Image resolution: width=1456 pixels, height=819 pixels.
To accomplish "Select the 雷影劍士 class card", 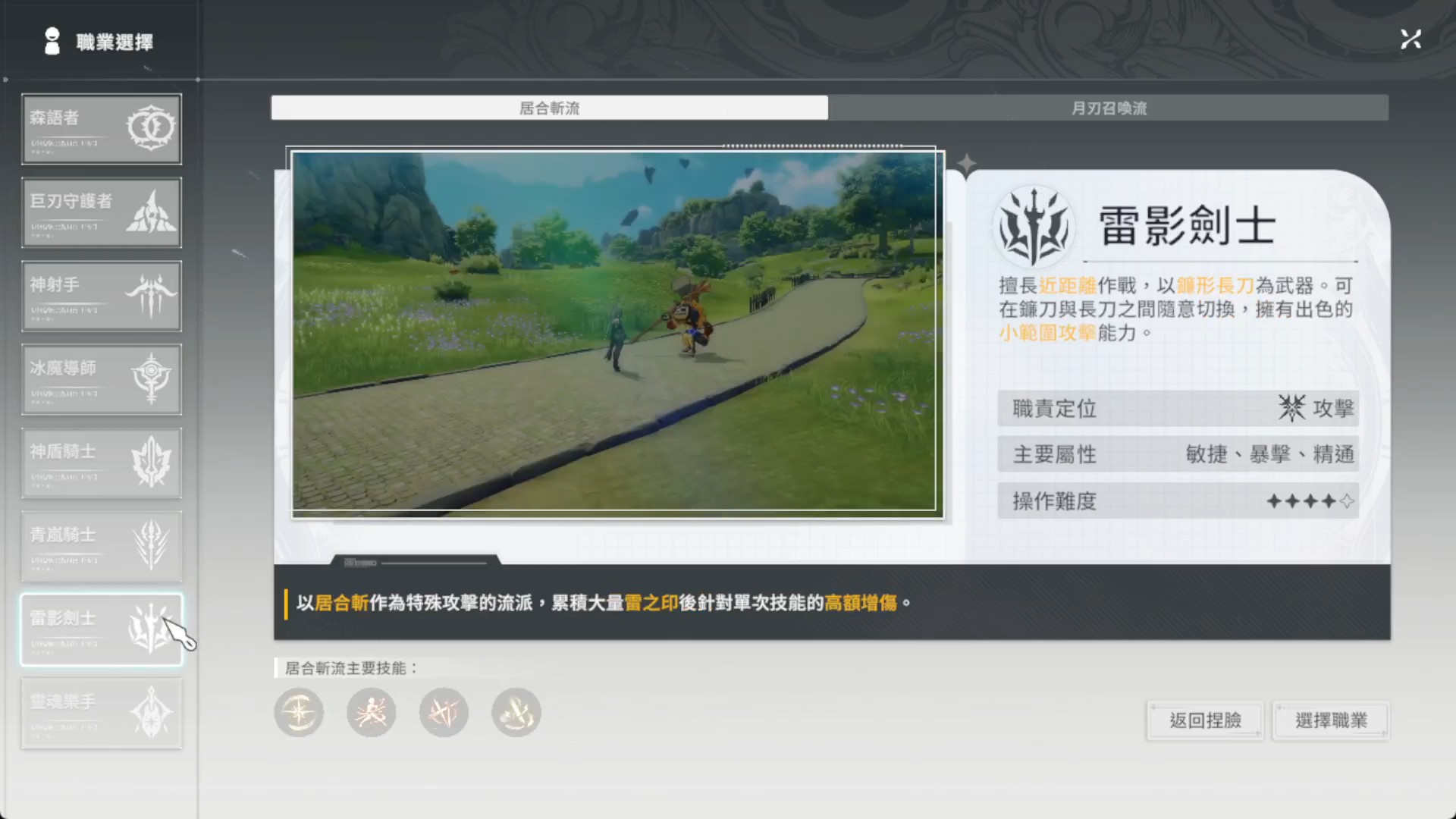I will pyautogui.click(x=101, y=629).
